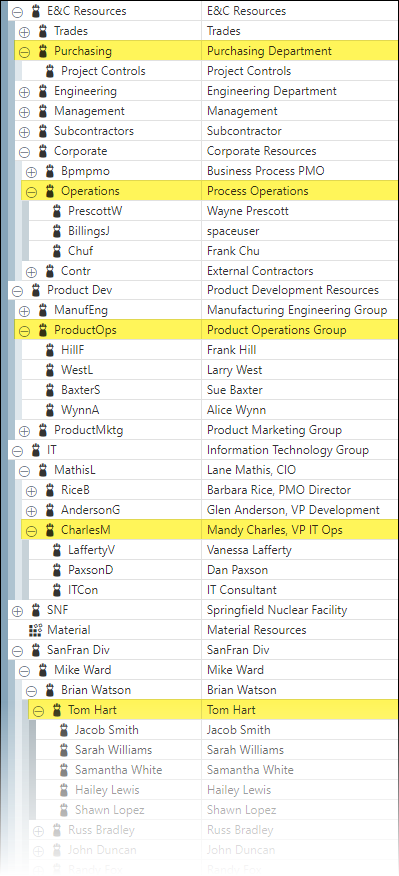Collapse the SanFran Div node
The width and height of the screenshot is (399, 876).
[17, 651]
